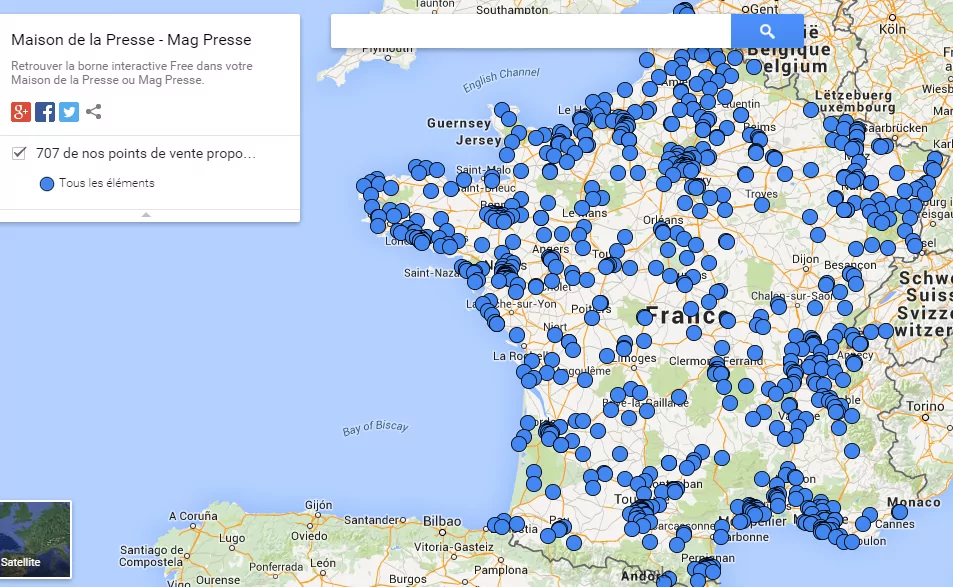Image resolution: width=953 pixels, height=587 pixels.
Task: Open the generic share options icon
Action: tap(94, 112)
